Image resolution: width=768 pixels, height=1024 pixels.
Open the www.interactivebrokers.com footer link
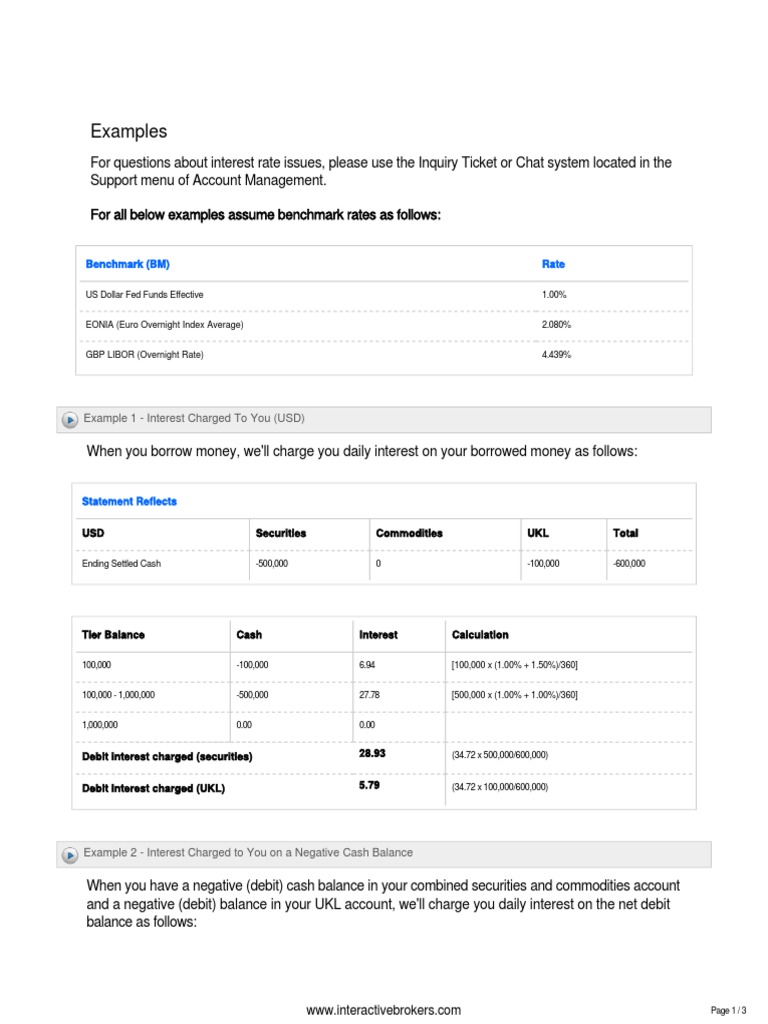383,1010
